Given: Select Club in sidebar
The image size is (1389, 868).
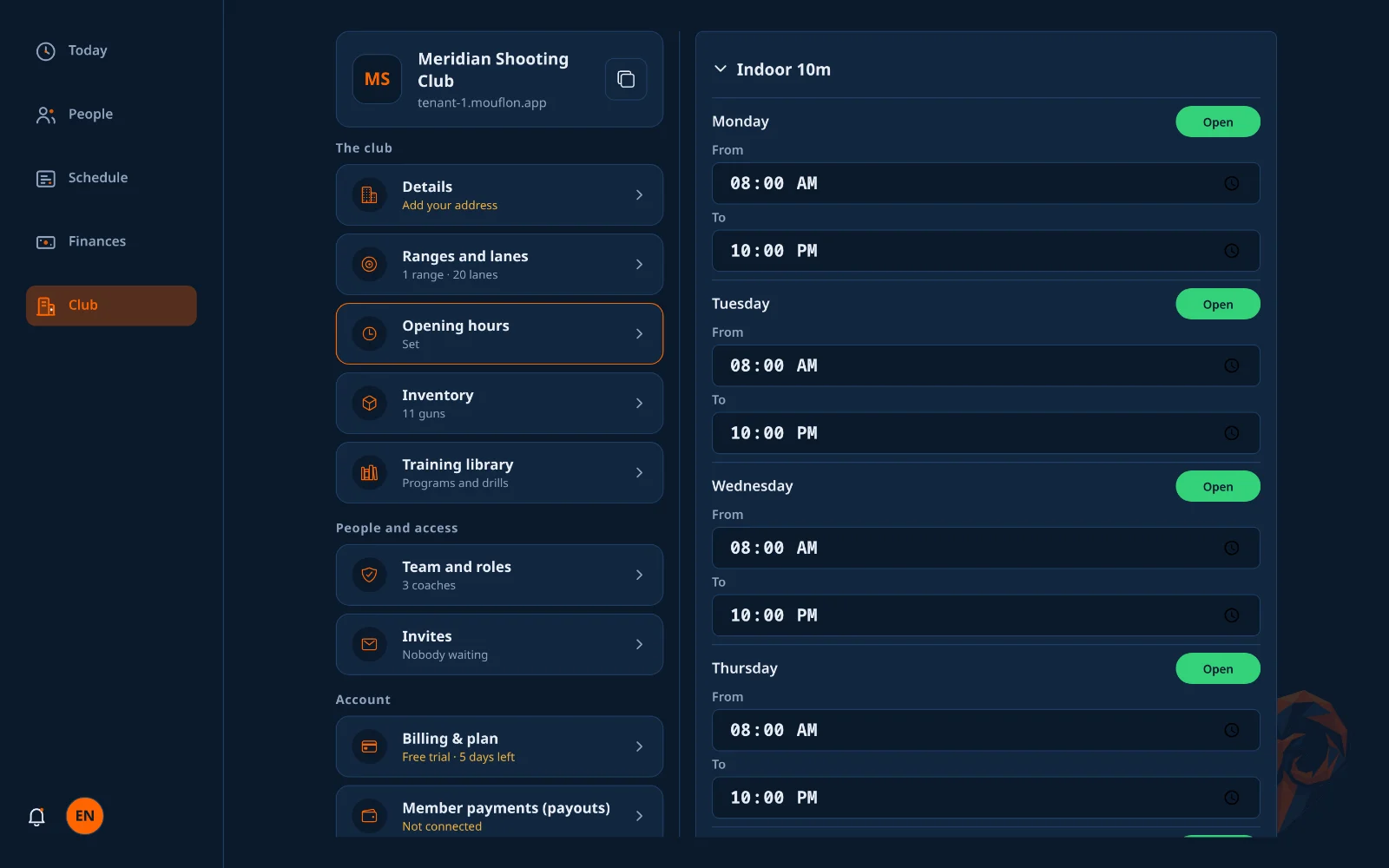Looking at the screenshot, I should [x=111, y=306].
